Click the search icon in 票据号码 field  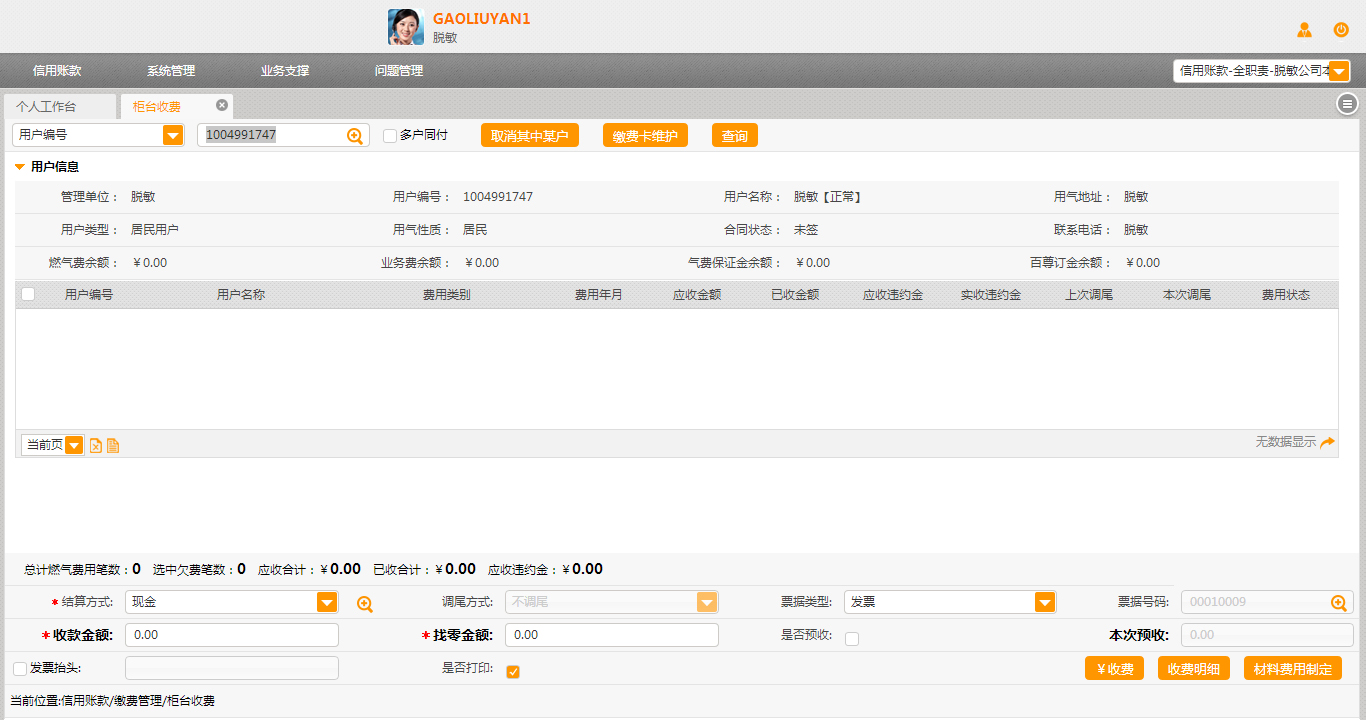(1338, 602)
